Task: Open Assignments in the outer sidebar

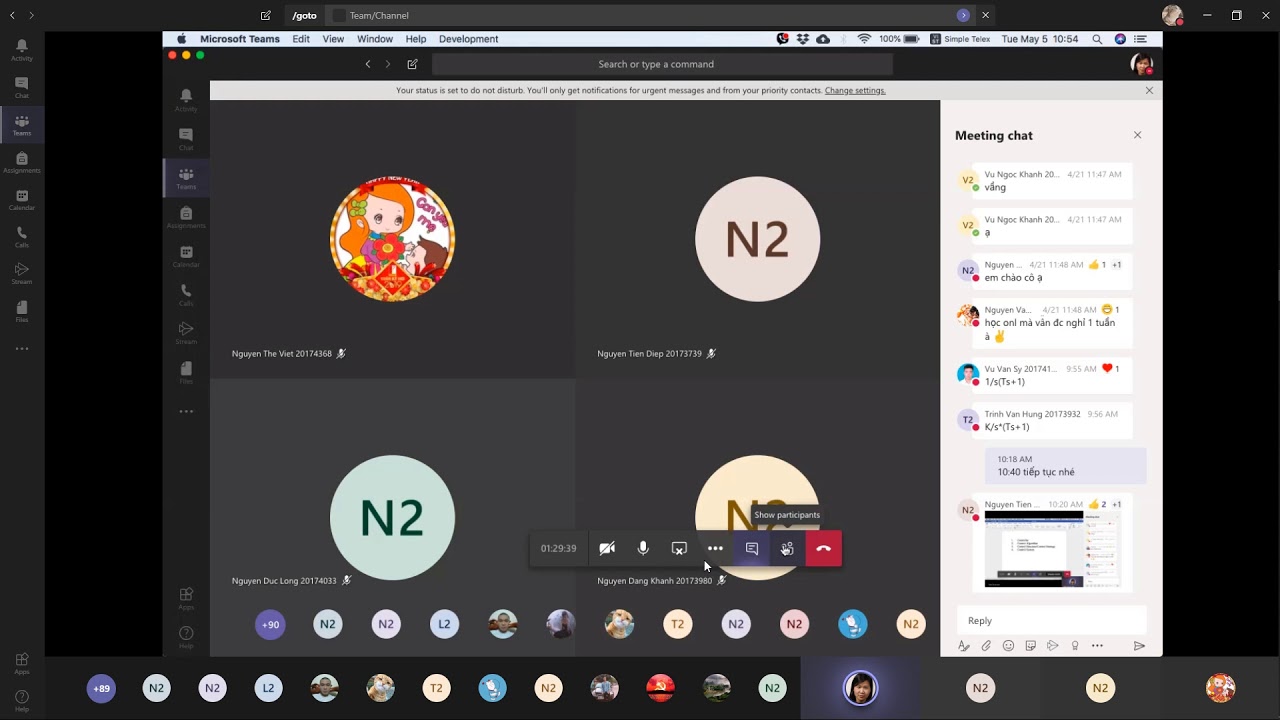Action: [22, 163]
